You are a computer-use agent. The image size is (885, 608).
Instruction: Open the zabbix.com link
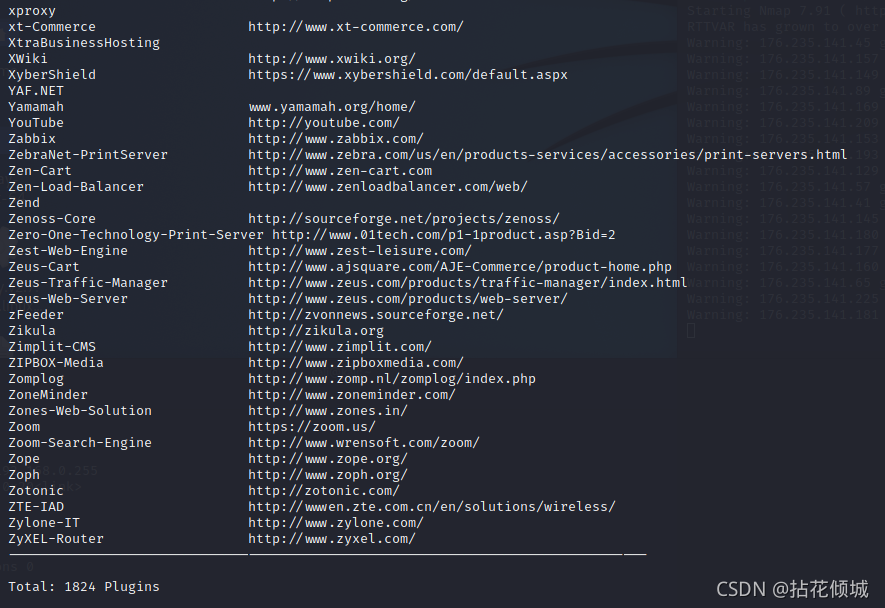click(336, 139)
